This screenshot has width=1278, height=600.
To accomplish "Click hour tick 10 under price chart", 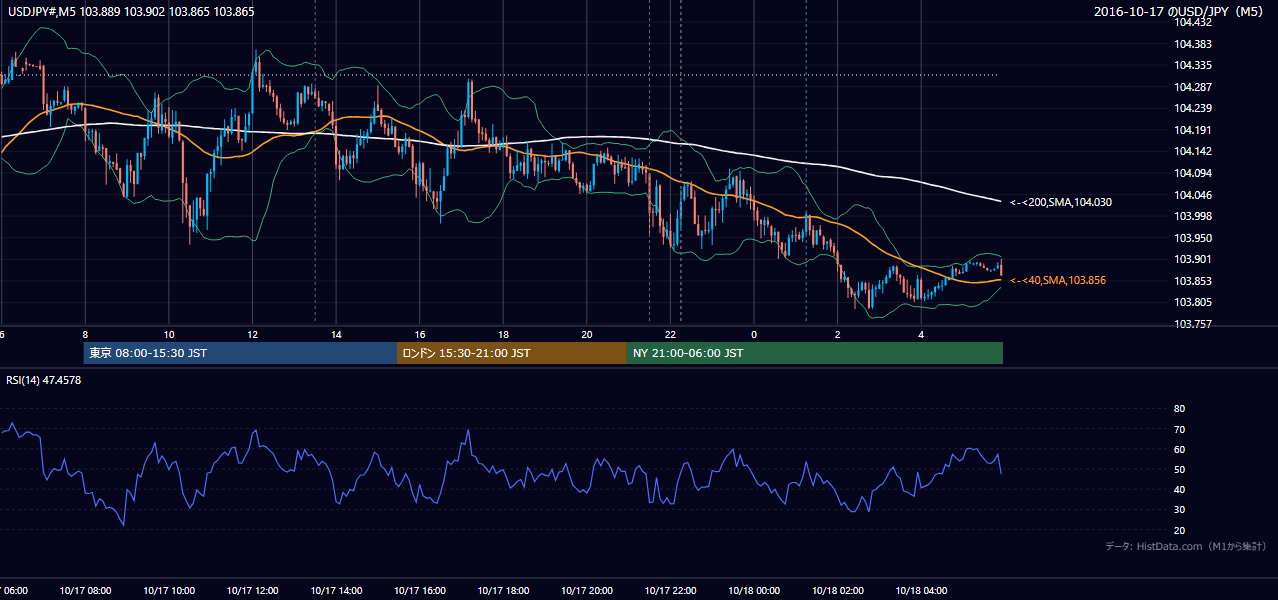I will (x=169, y=334).
